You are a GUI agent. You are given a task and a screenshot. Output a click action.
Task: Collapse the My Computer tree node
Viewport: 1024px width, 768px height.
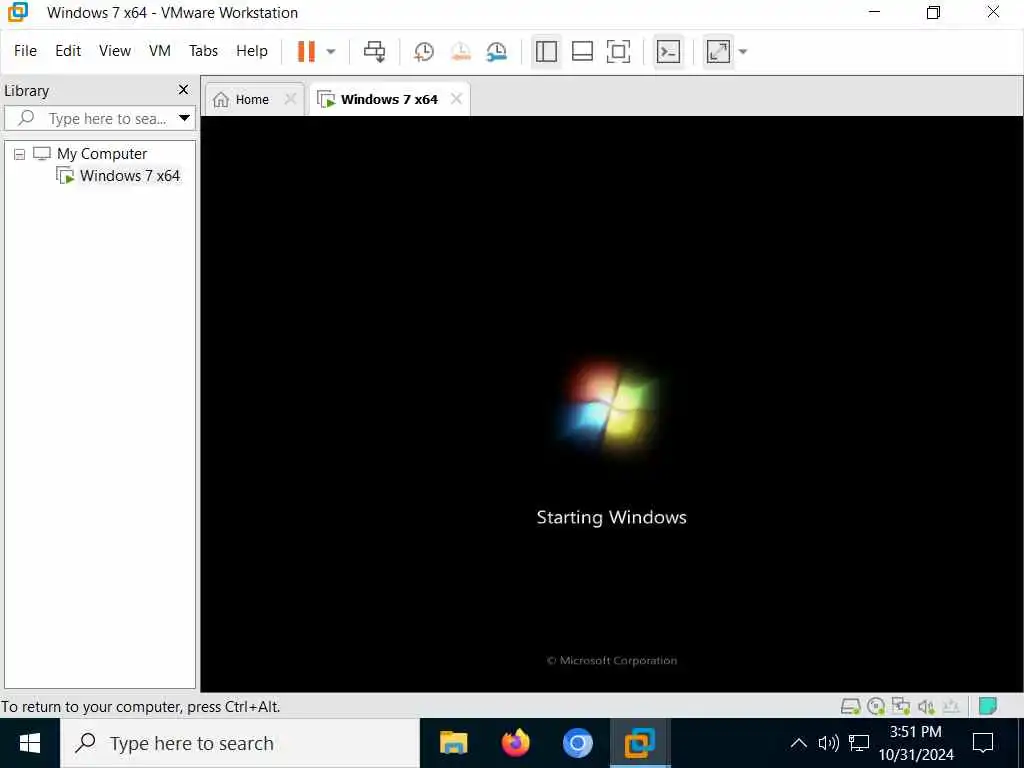(20, 154)
